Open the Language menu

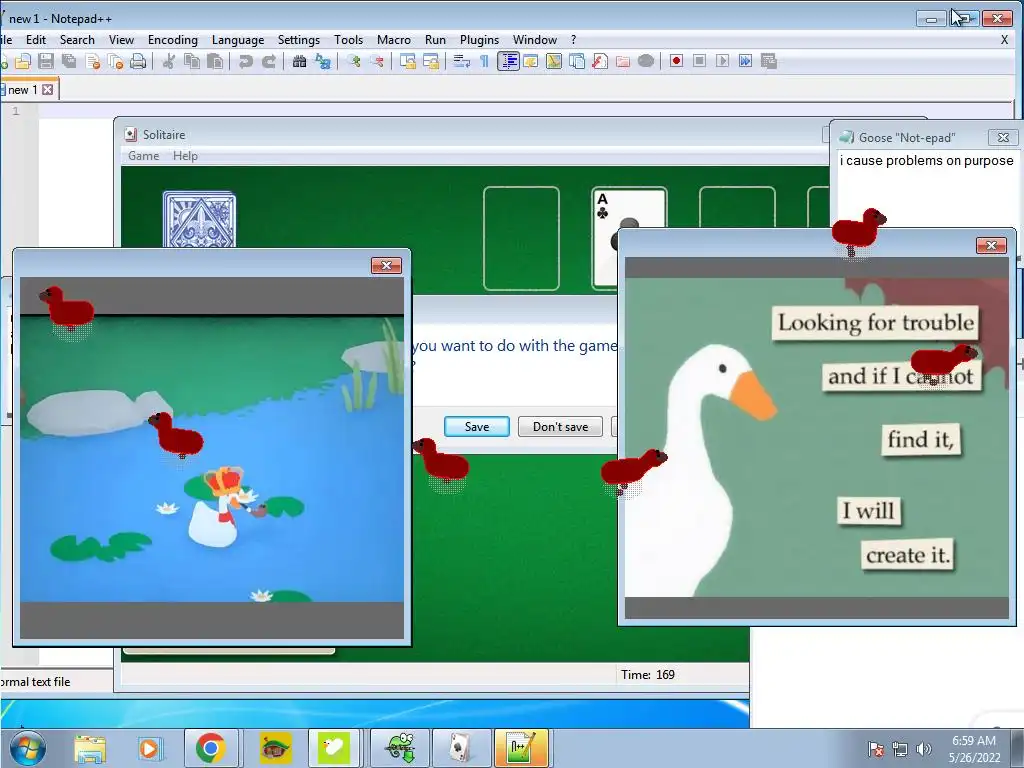(x=238, y=40)
